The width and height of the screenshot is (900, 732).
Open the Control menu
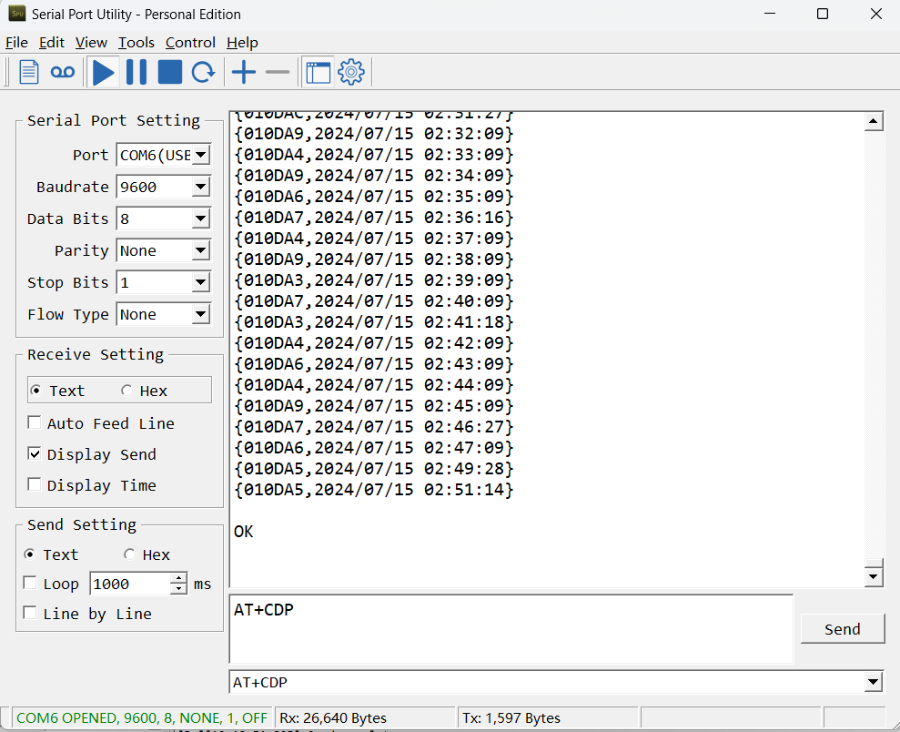point(191,42)
